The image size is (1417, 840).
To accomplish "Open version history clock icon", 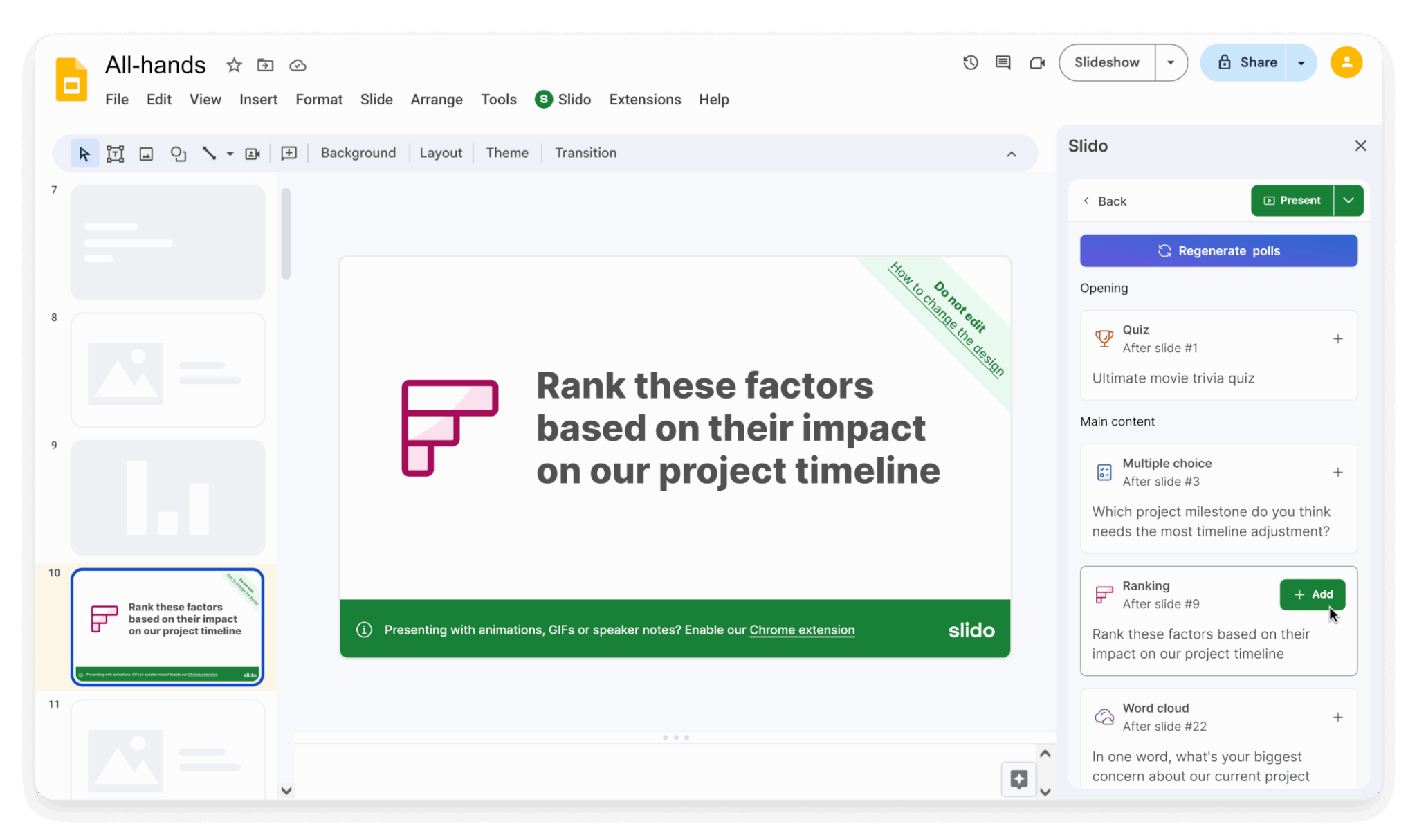I will click(x=970, y=63).
